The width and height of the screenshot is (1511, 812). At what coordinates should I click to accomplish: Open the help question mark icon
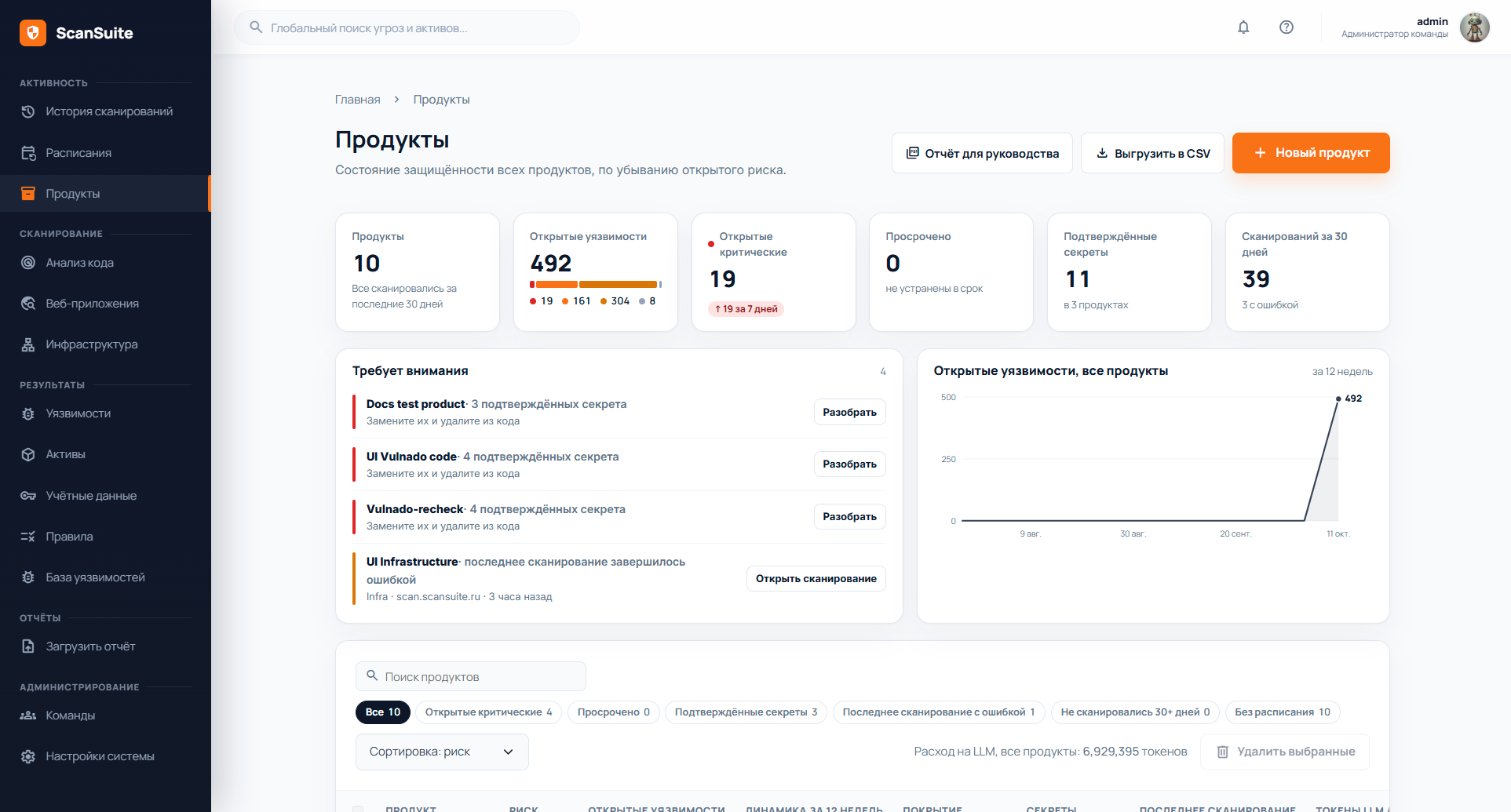(x=1287, y=27)
